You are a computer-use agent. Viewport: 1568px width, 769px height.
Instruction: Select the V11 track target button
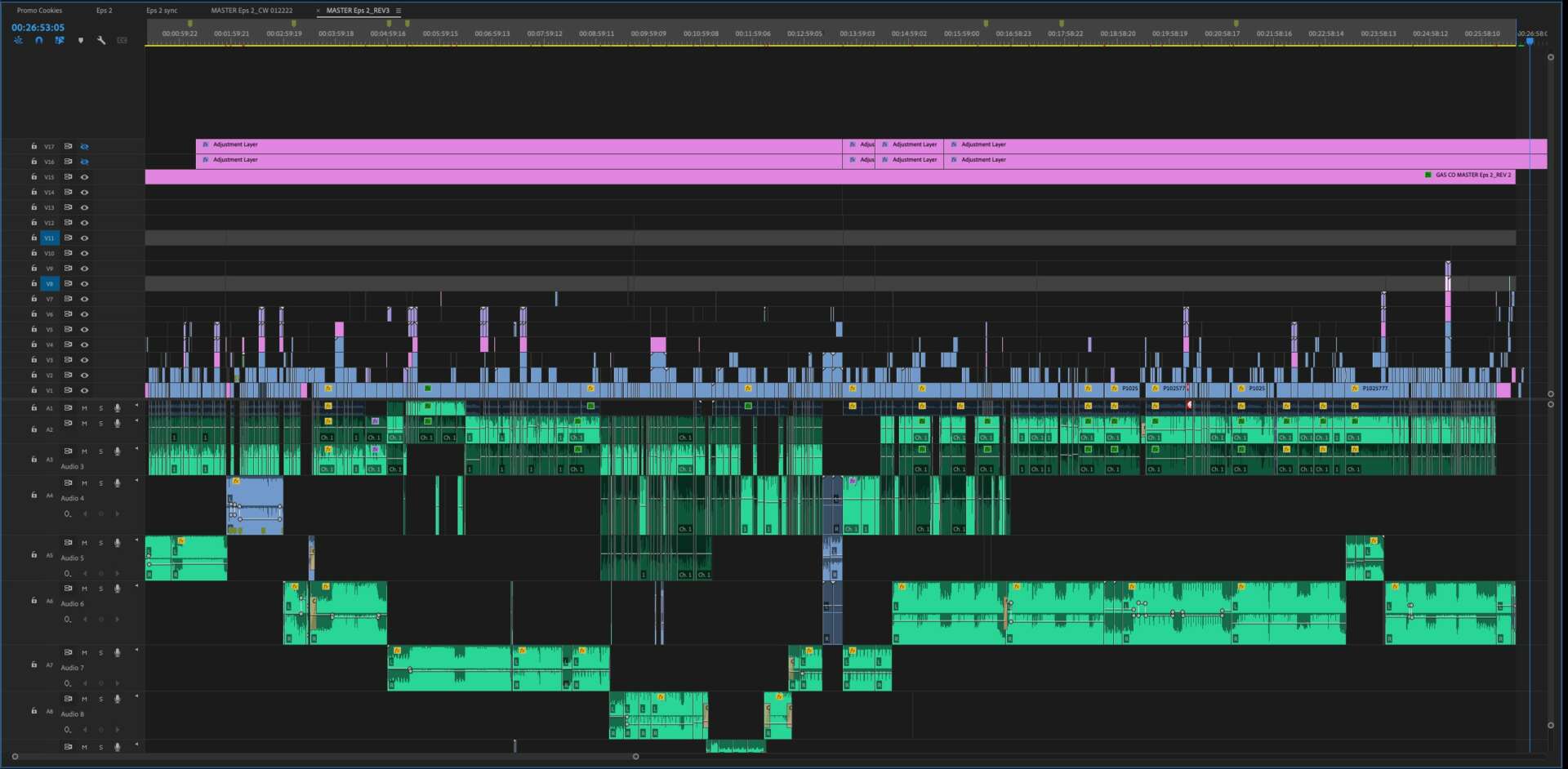click(49, 238)
